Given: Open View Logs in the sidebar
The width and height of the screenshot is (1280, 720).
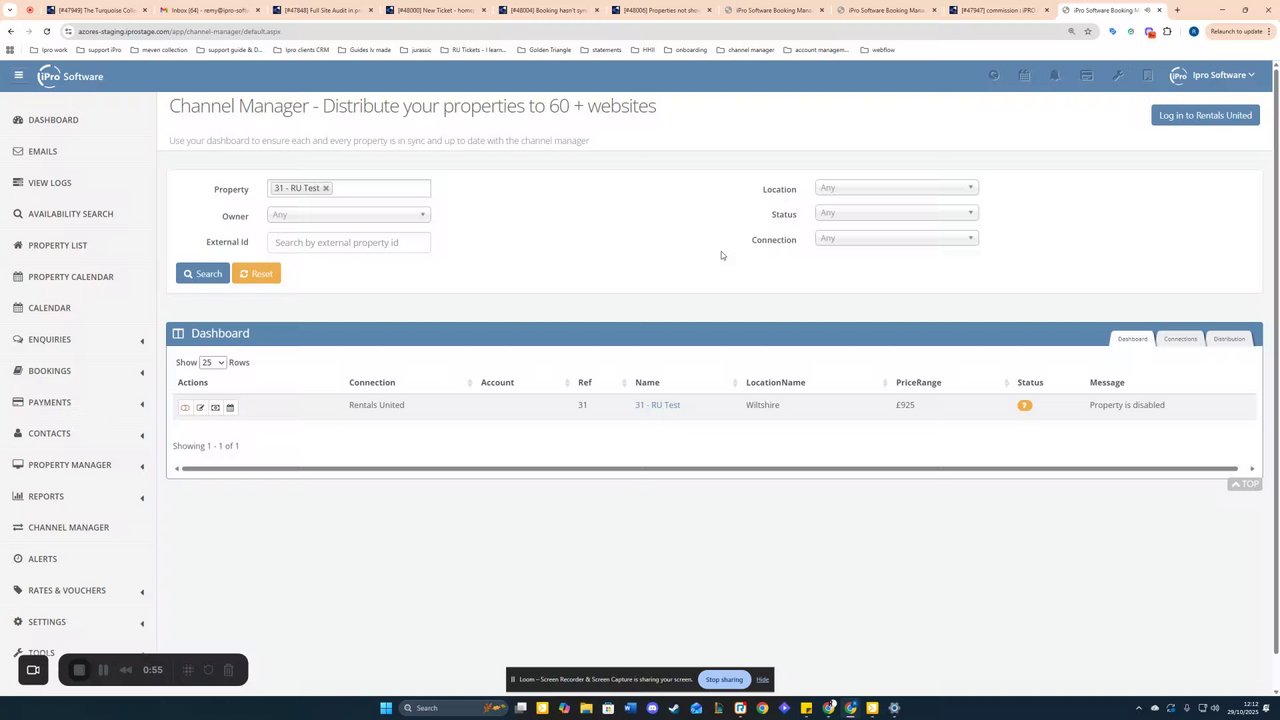Looking at the screenshot, I should (x=49, y=183).
